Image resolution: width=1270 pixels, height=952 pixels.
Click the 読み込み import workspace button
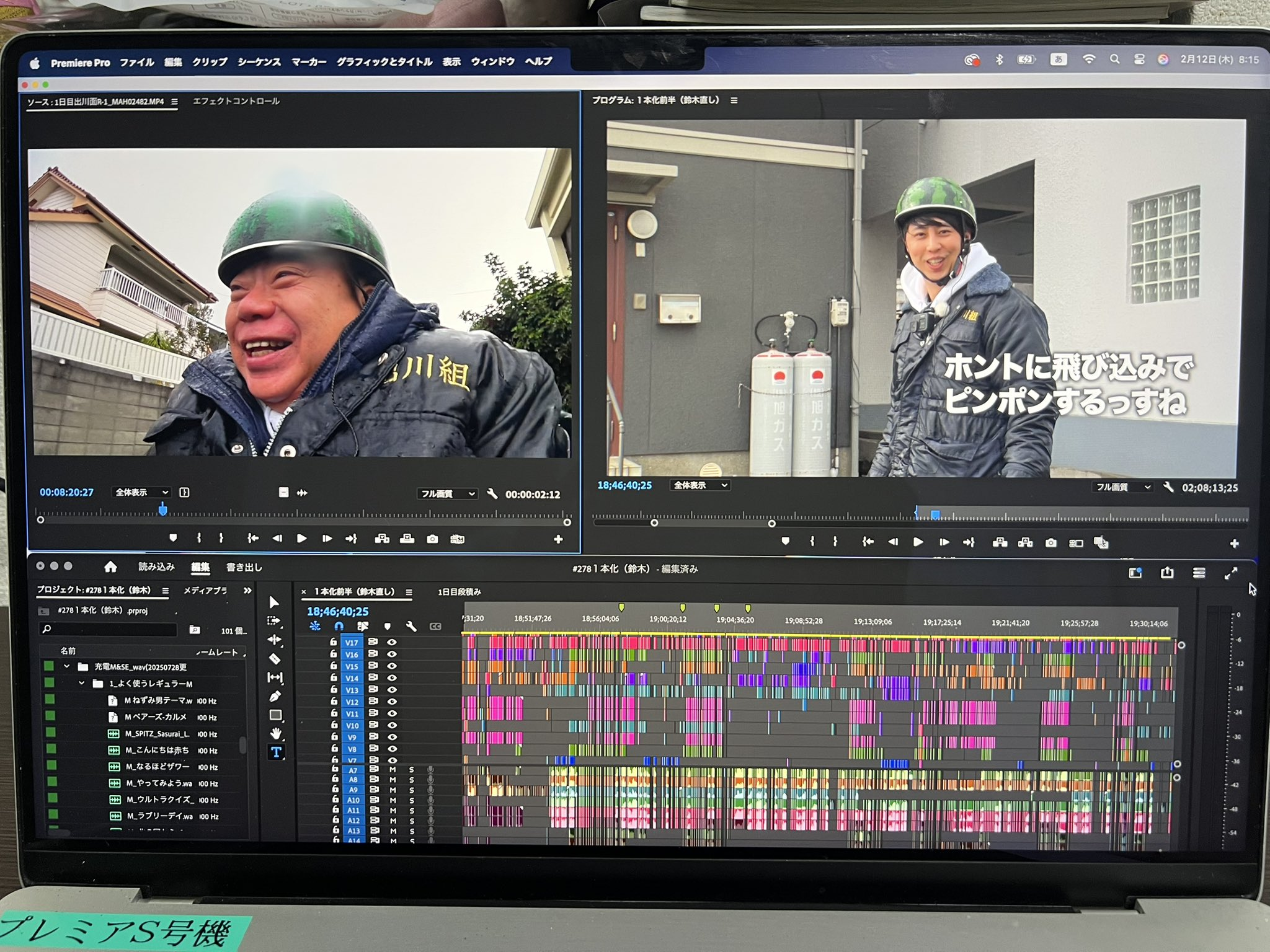point(156,566)
